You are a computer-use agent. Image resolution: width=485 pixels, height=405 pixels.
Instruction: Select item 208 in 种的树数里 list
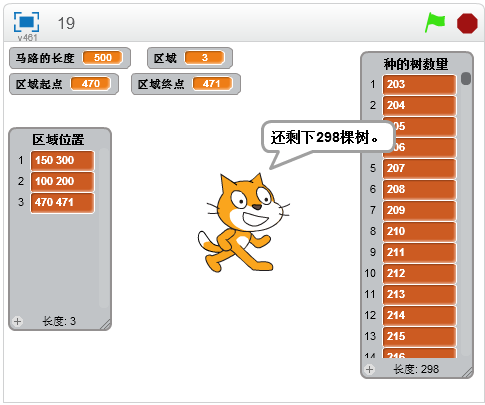coord(419,189)
